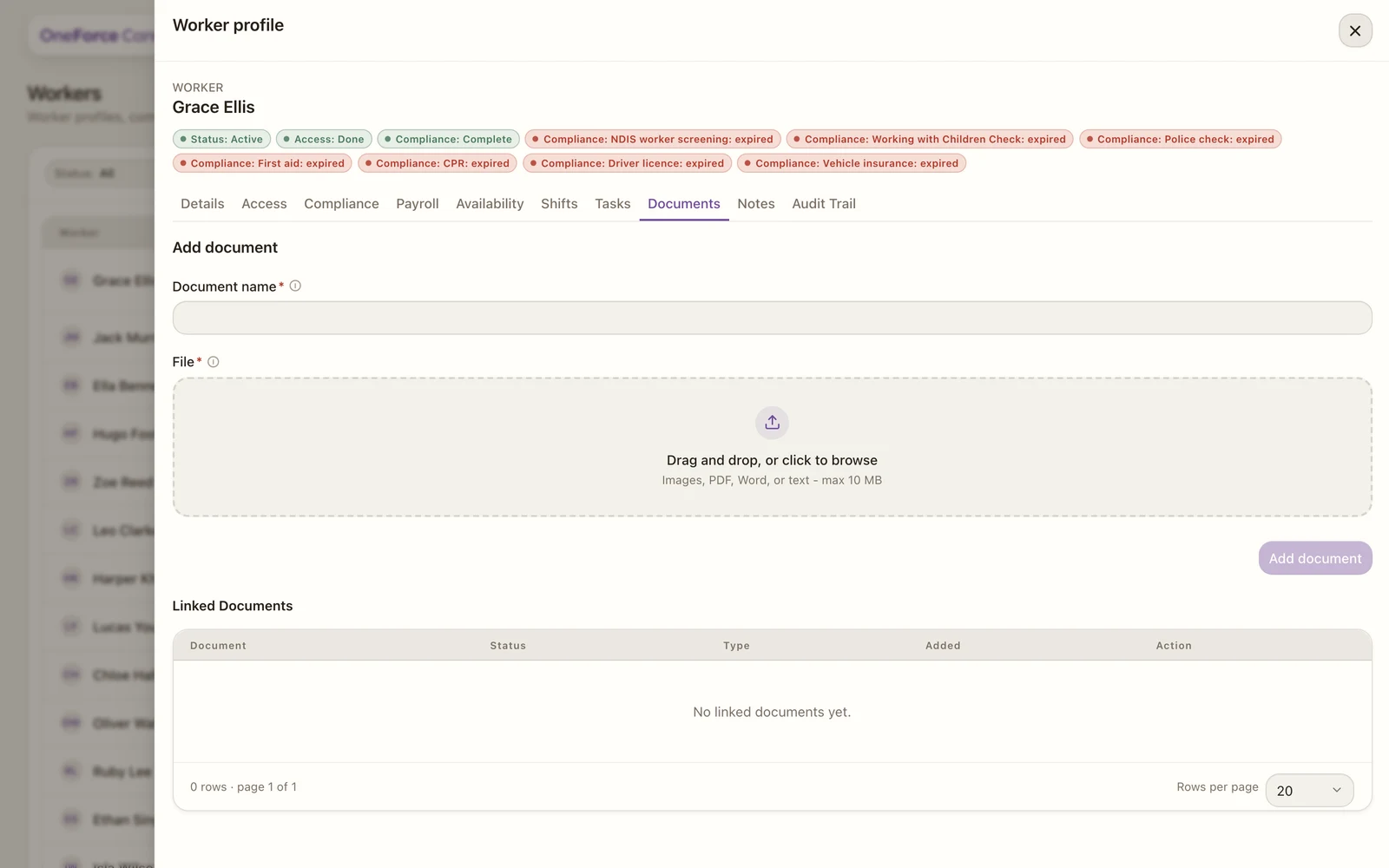
Task: Click the Access: Done badge
Action: pos(324,139)
